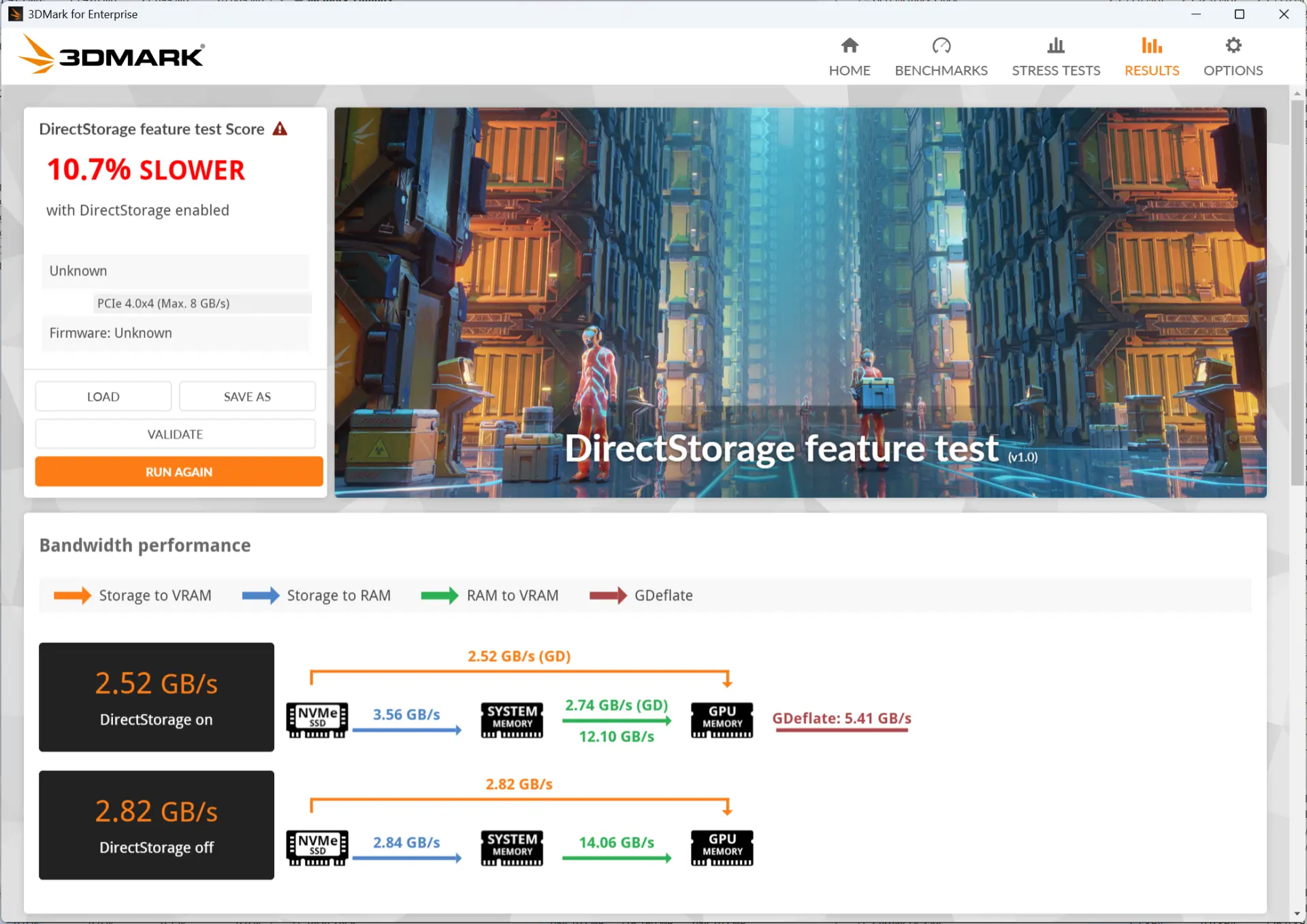Switch to the HOME tab label
This screenshot has width=1307, height=924.
coord(850,70)
